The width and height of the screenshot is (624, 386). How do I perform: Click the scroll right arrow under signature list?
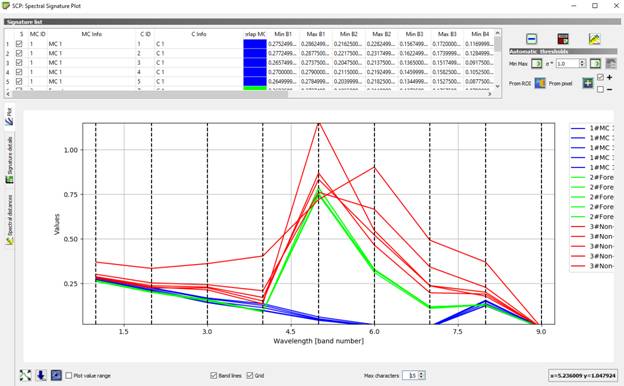click(x=490, y=94)
